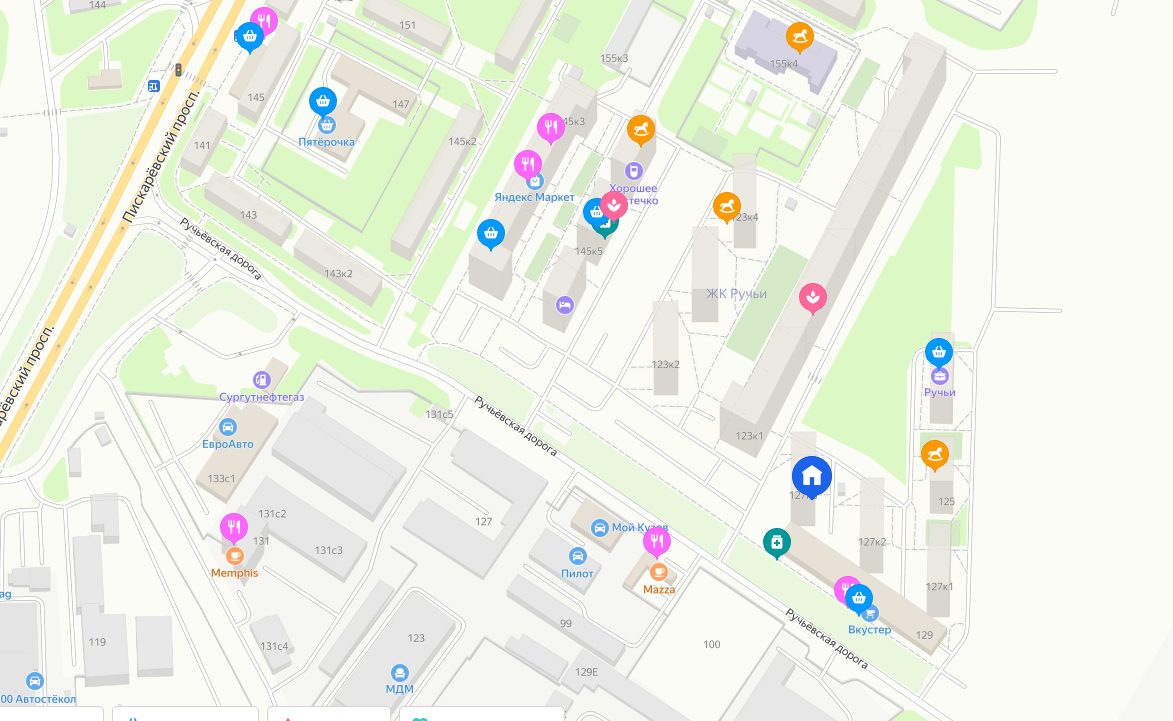Open the Memphis label
This screenshot has height=721, width=1173.
point(234,573)
